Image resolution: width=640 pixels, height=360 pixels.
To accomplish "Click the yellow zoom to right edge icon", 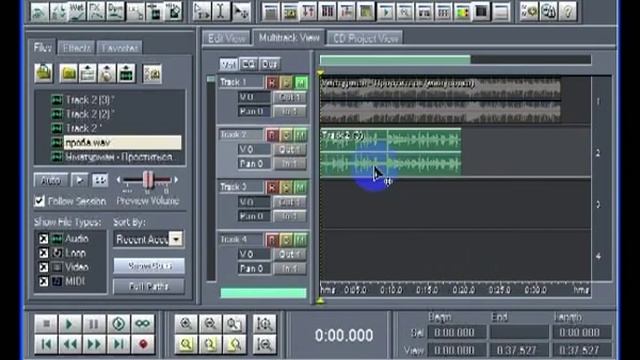I will coord(234,344).
